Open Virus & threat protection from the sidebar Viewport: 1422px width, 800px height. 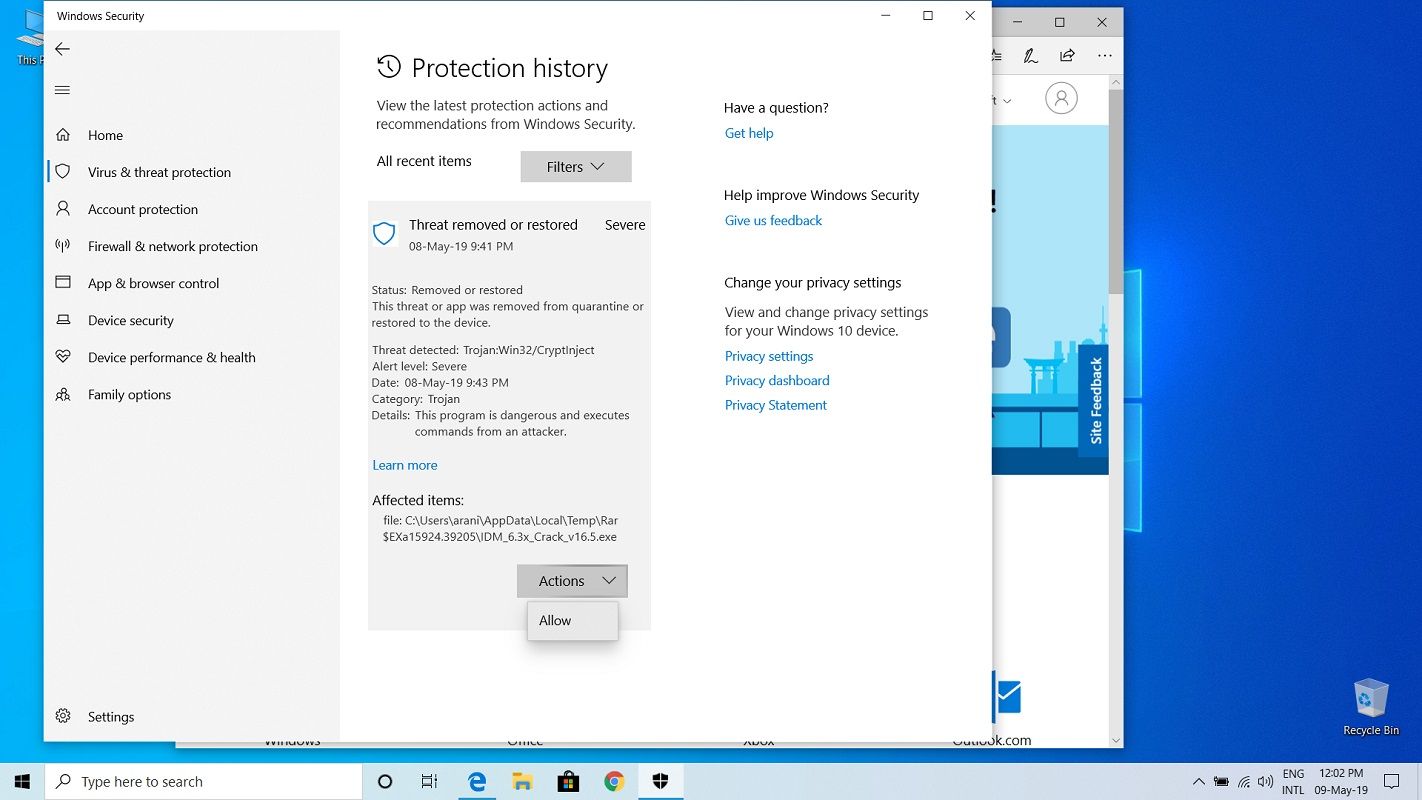click(x=160, y=172)
